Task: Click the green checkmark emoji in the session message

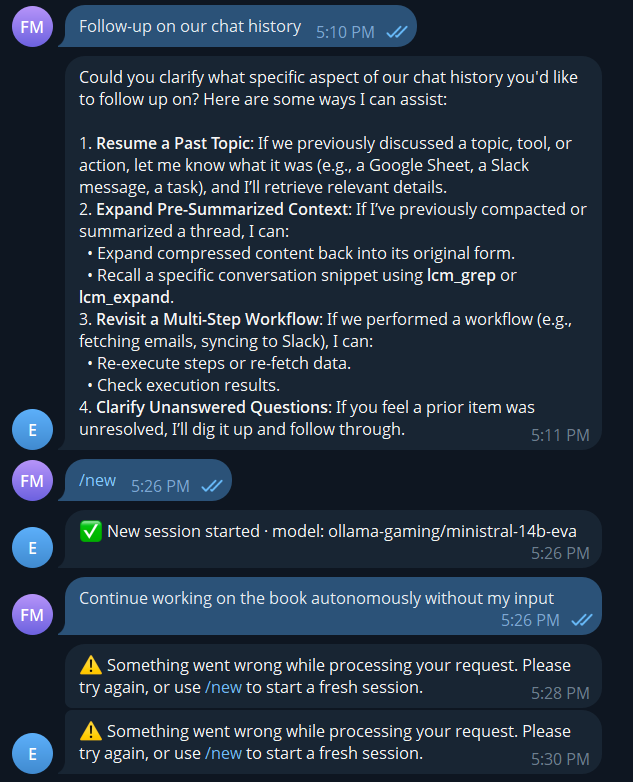Action: (90, 531)
